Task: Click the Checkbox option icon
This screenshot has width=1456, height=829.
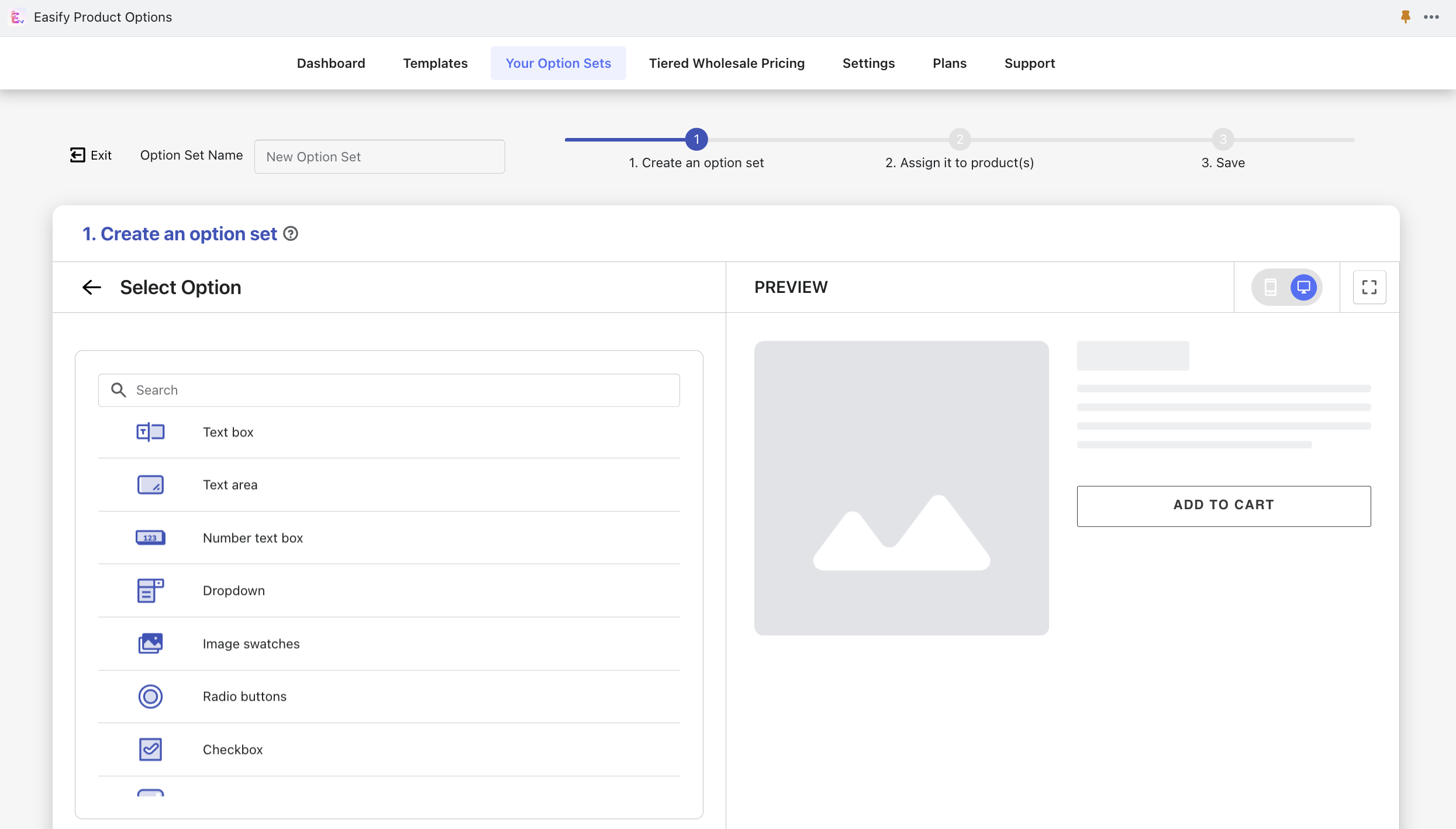Action: coord(150,748)
